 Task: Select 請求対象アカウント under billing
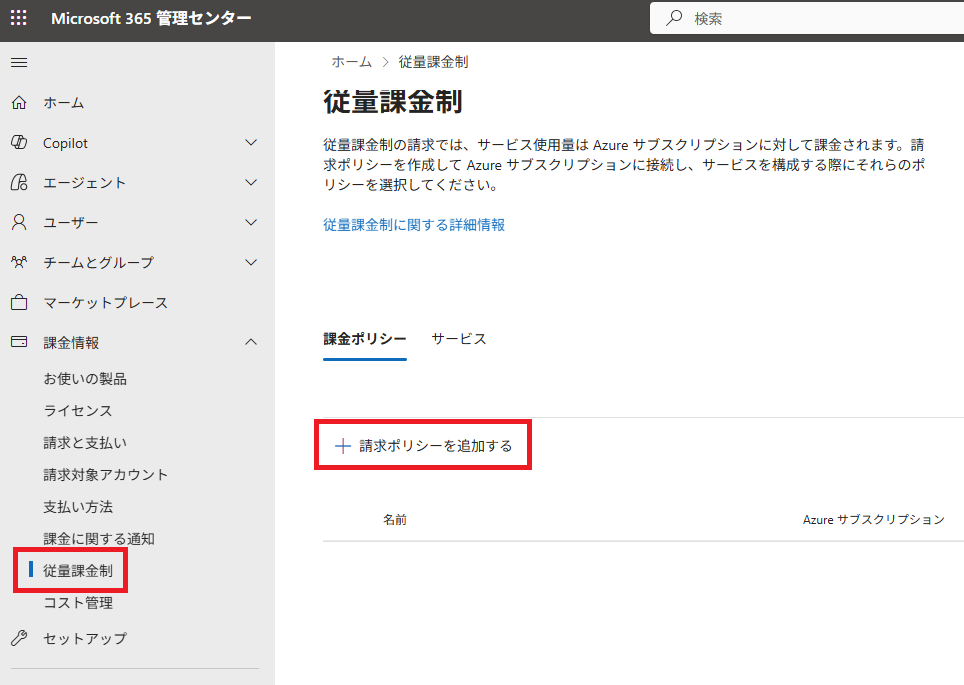coord(105,475)
